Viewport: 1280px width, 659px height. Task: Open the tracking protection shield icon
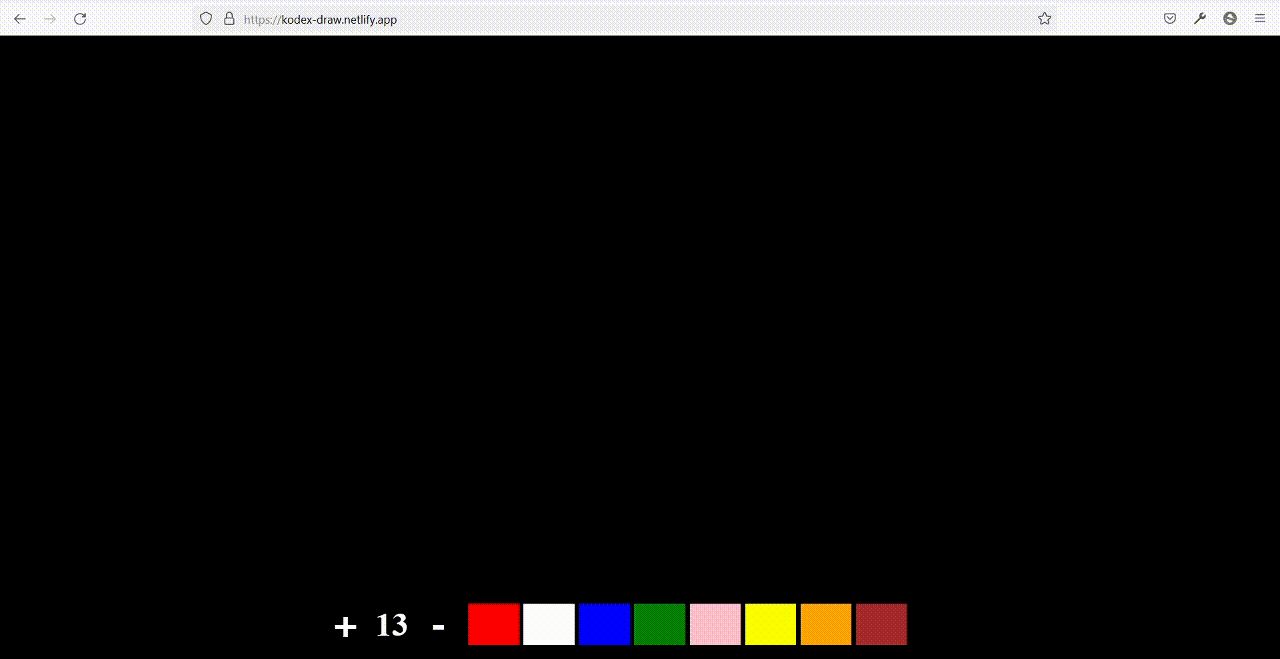pyautogui.click(x=206, y=19)
